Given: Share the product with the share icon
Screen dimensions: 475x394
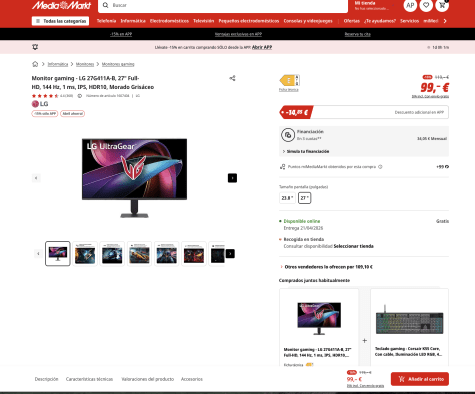Looking at the screenshot, I should pos(232,78).
